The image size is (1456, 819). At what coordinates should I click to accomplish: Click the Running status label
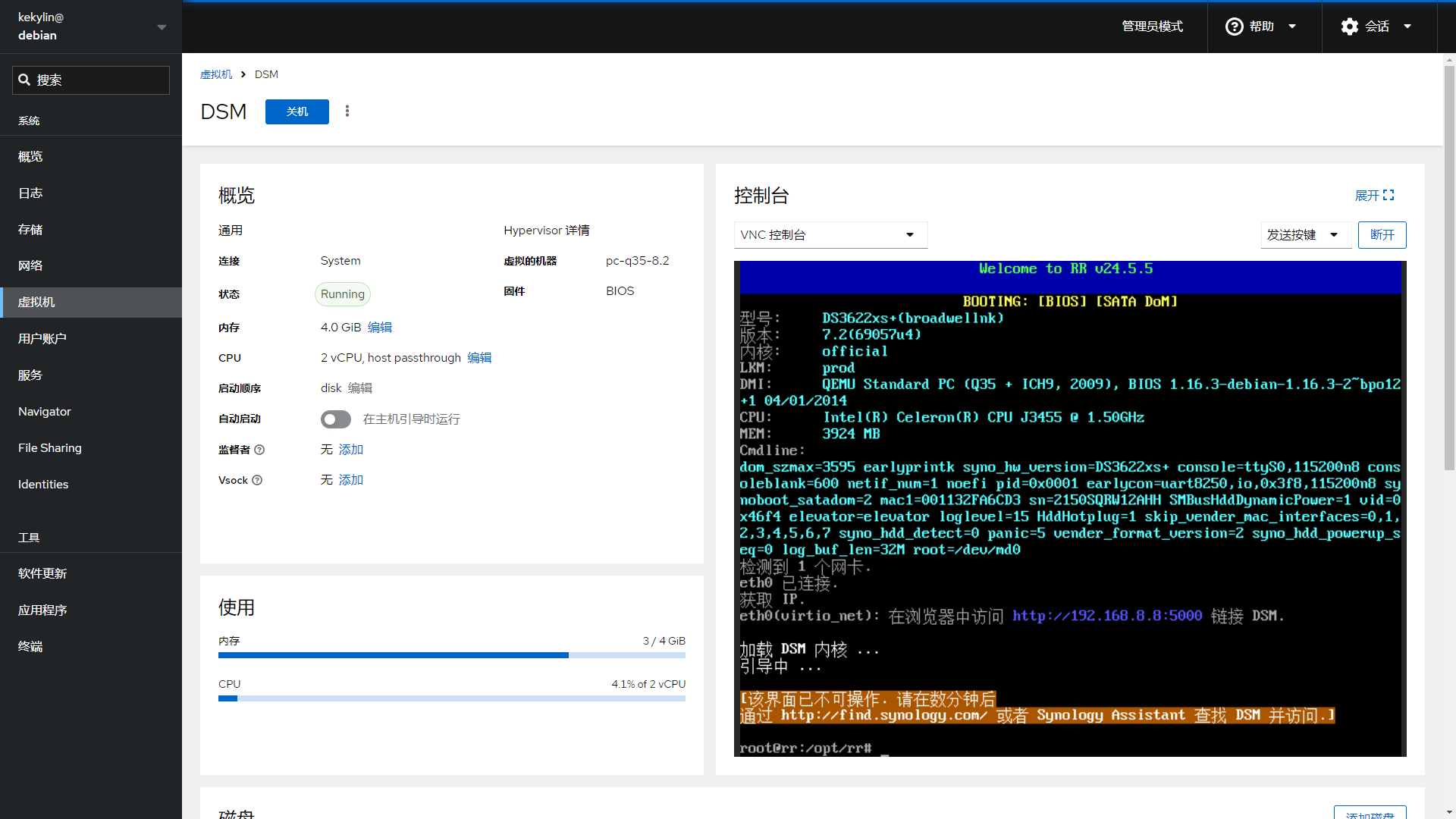(343, 294)
